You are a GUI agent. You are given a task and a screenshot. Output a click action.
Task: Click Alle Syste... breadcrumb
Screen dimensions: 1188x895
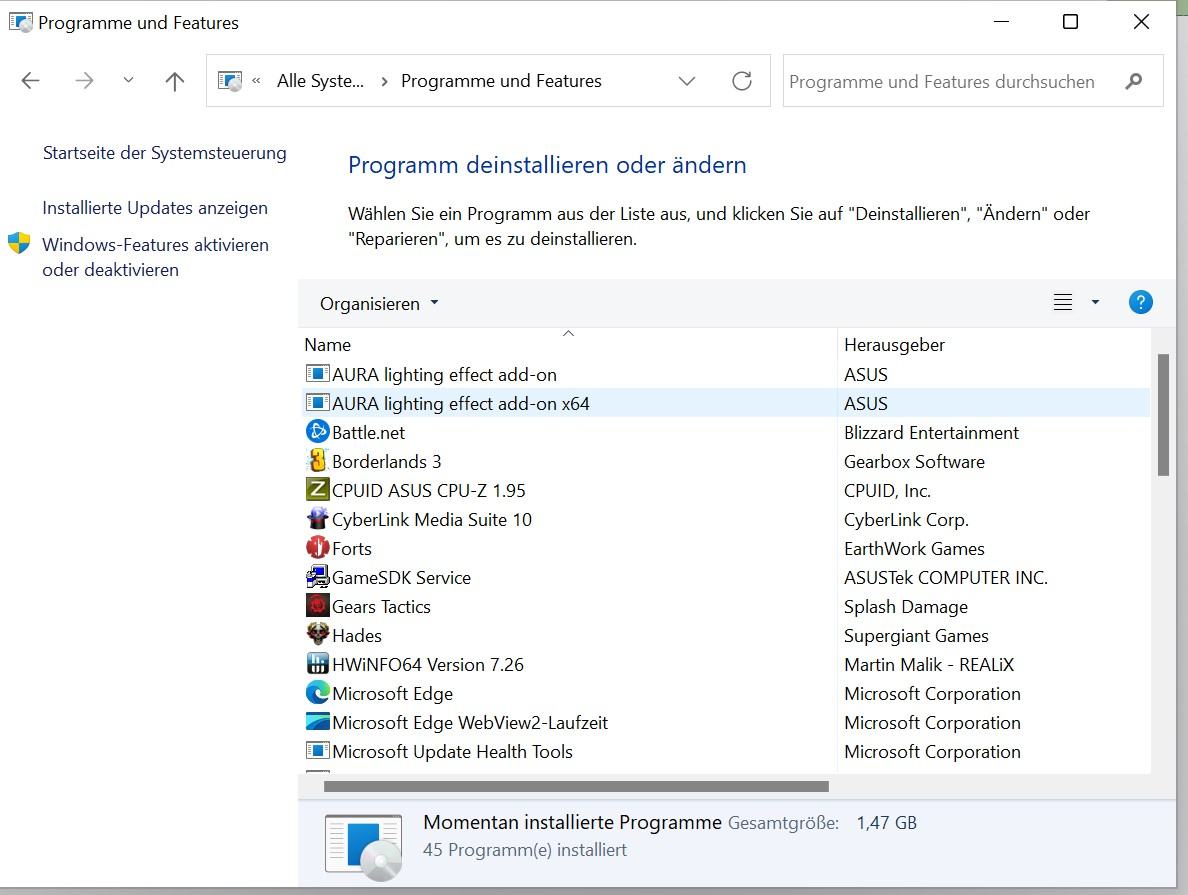point(320,81)
